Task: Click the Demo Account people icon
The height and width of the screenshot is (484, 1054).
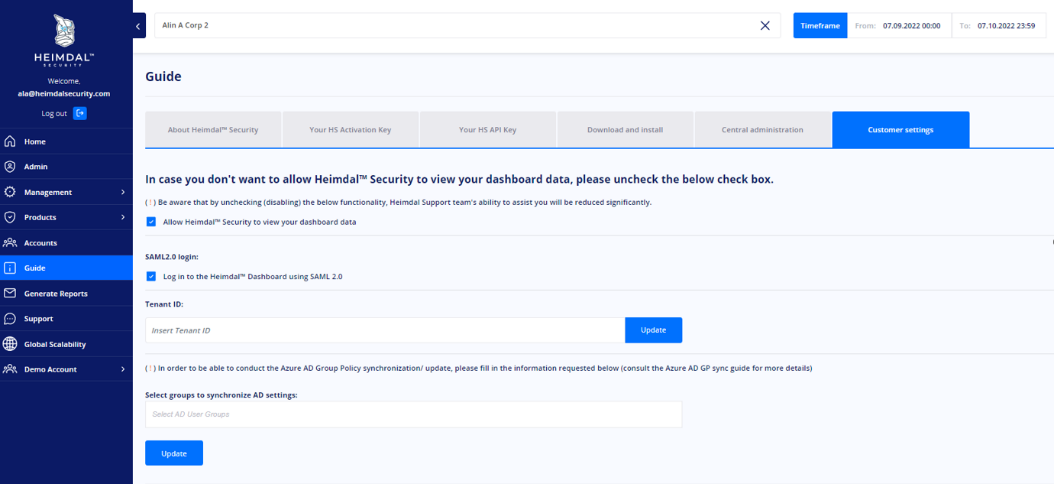Action: coord(9,369)
